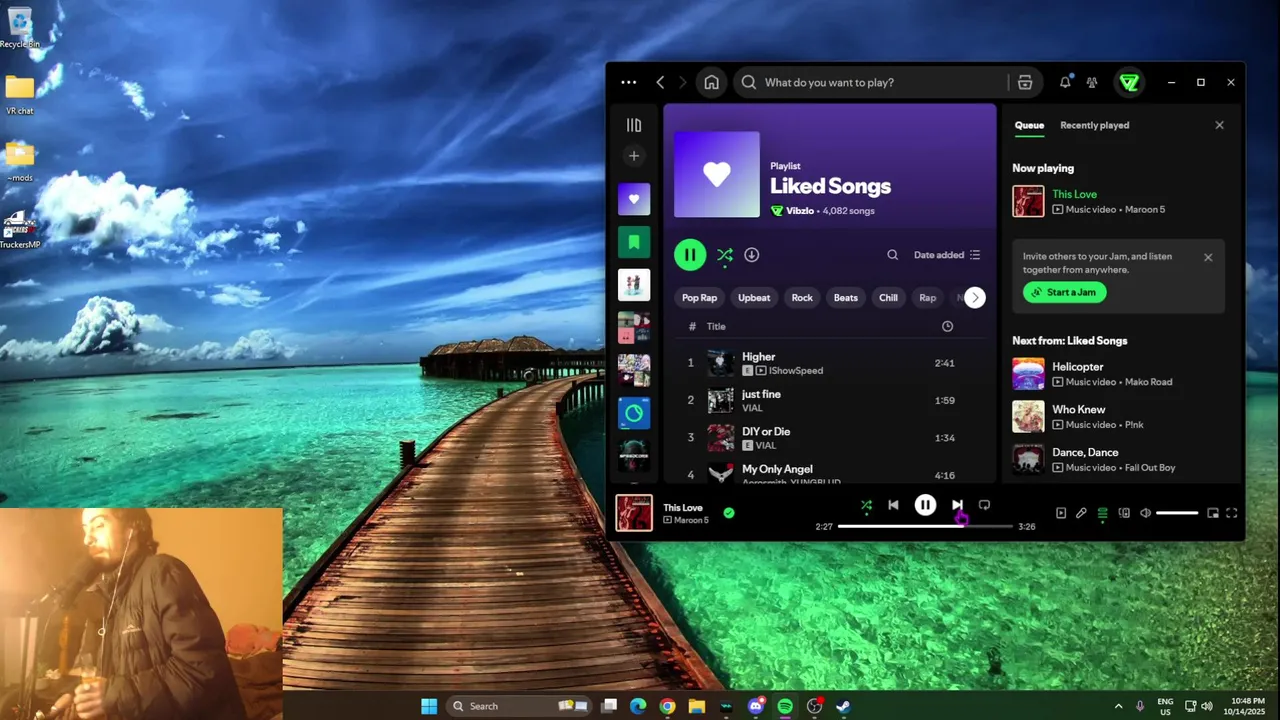Show hidden system tray icons
The width and height of the screenshot is (1280, 720).
[x=1118, y=706]
